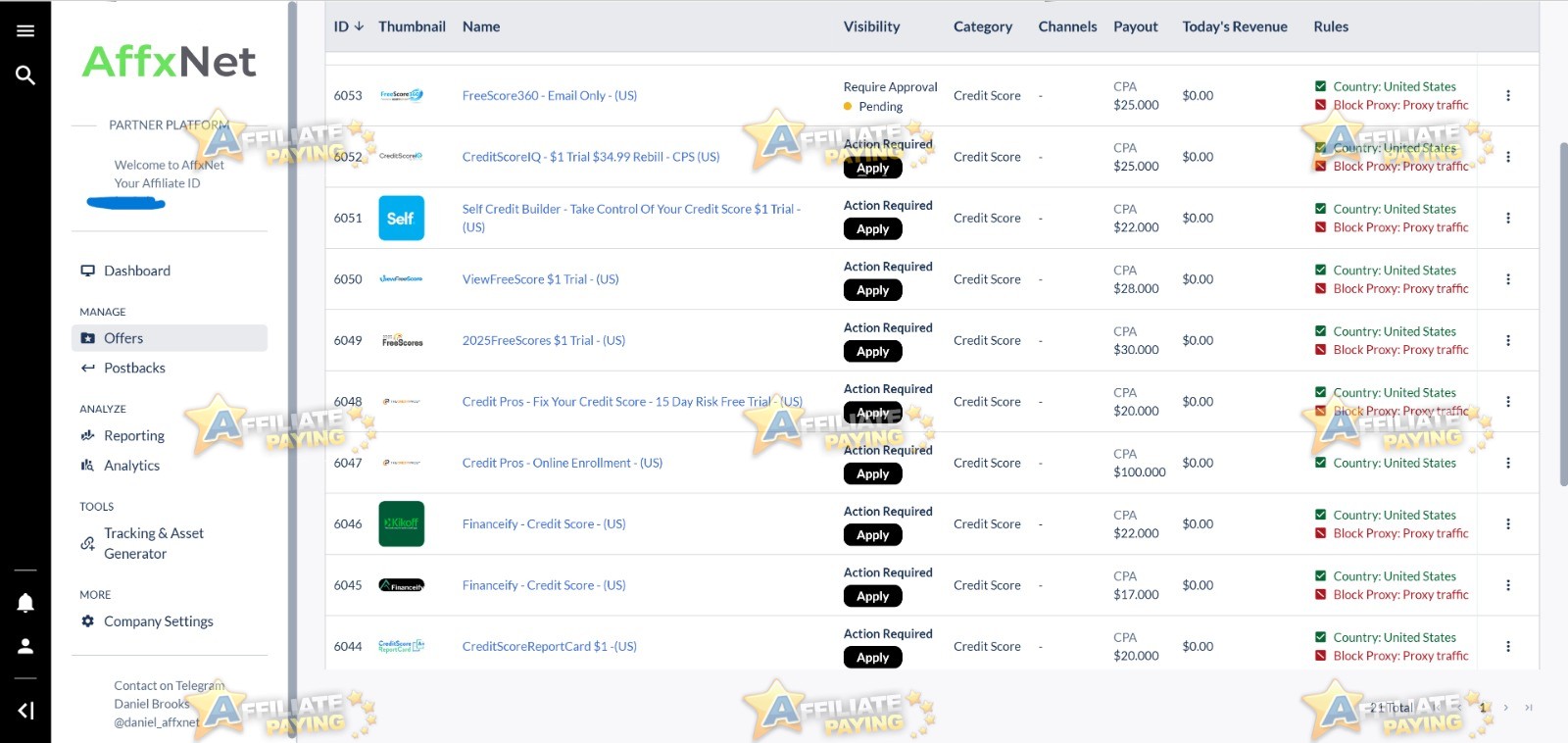Open row menu for offer 6052
The height and width of the screenshot is (743, 1568).
1508,157
